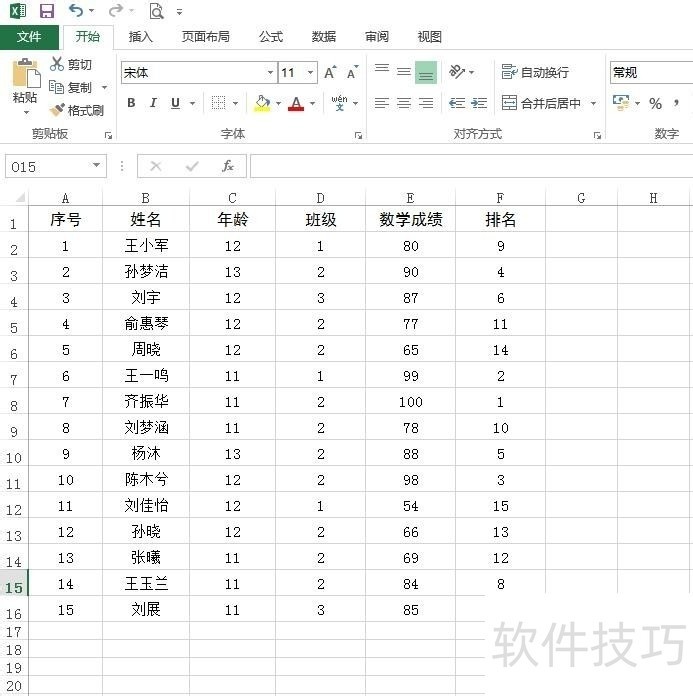This screenshot has height=696, width=693.
Task: Expand the font color dropdown arrow
Action: [x=313, y=103]
